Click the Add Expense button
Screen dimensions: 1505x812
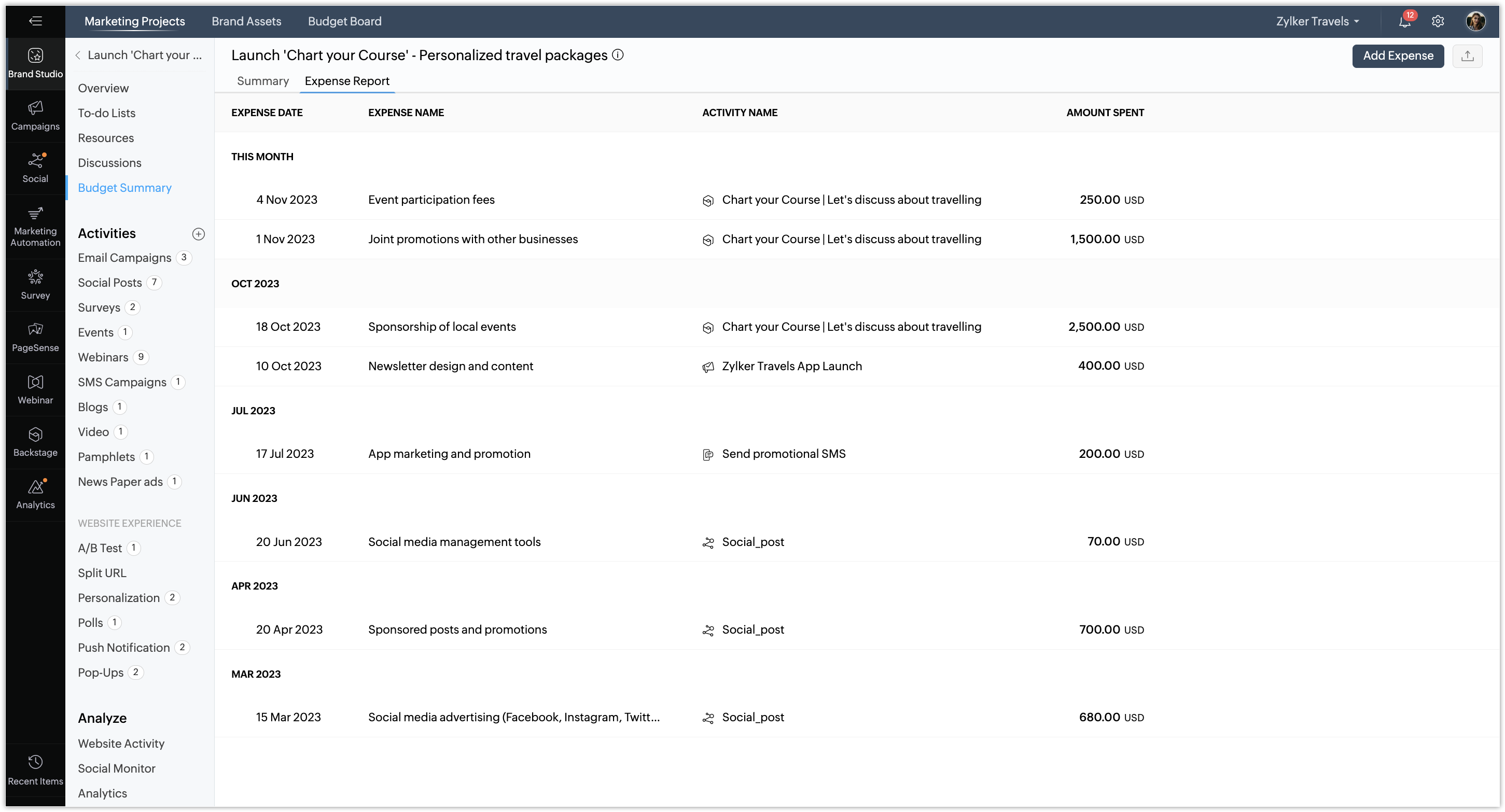(x=1398, y=56)
